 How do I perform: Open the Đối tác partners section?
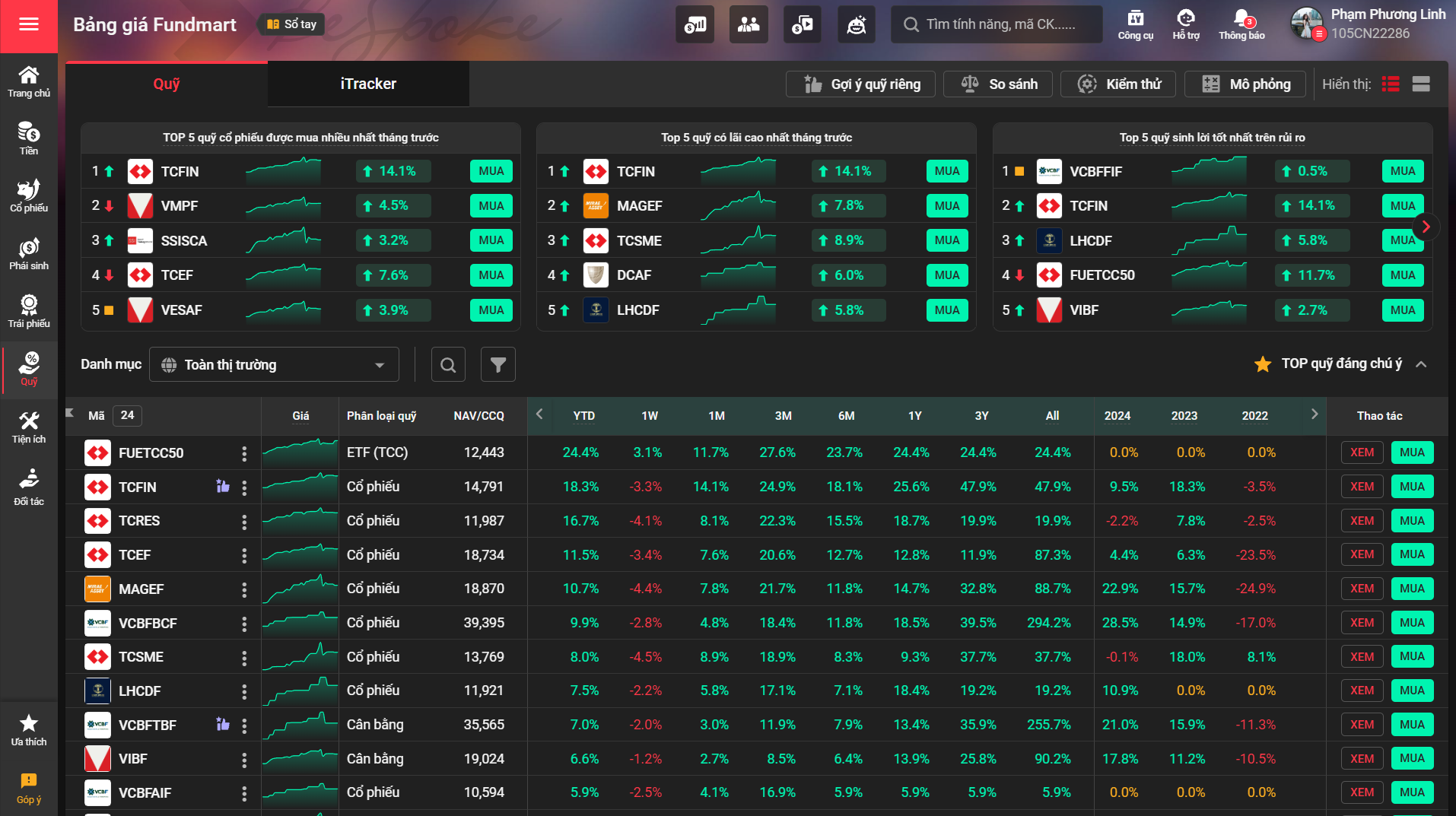[29, 488]
